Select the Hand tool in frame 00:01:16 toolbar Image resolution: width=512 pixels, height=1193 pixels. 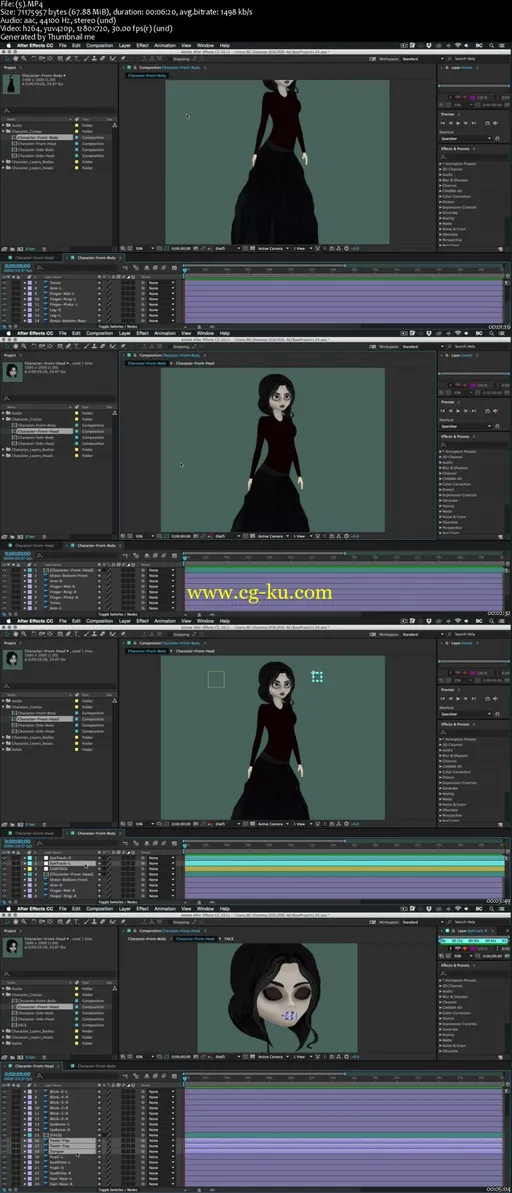(15, 59)
